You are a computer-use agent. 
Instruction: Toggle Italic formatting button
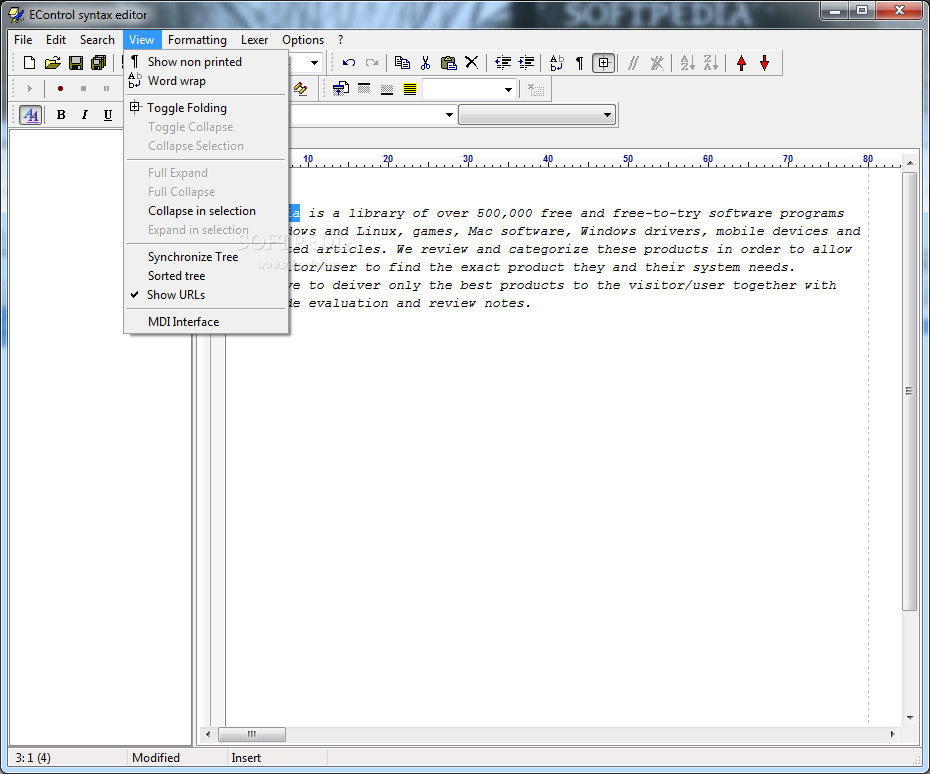84,115
